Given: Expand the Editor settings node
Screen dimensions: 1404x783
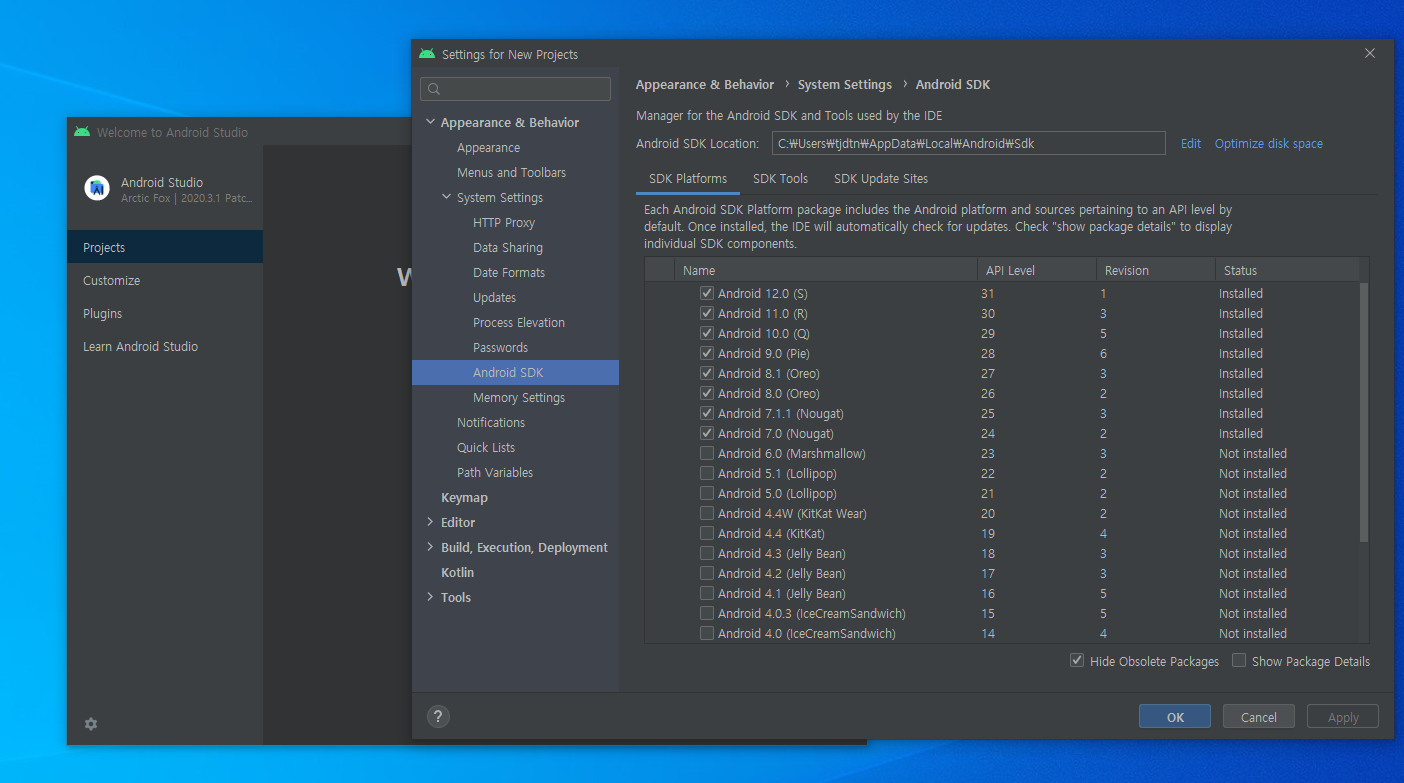Looking at the screenshot, I should click(430, 522).
